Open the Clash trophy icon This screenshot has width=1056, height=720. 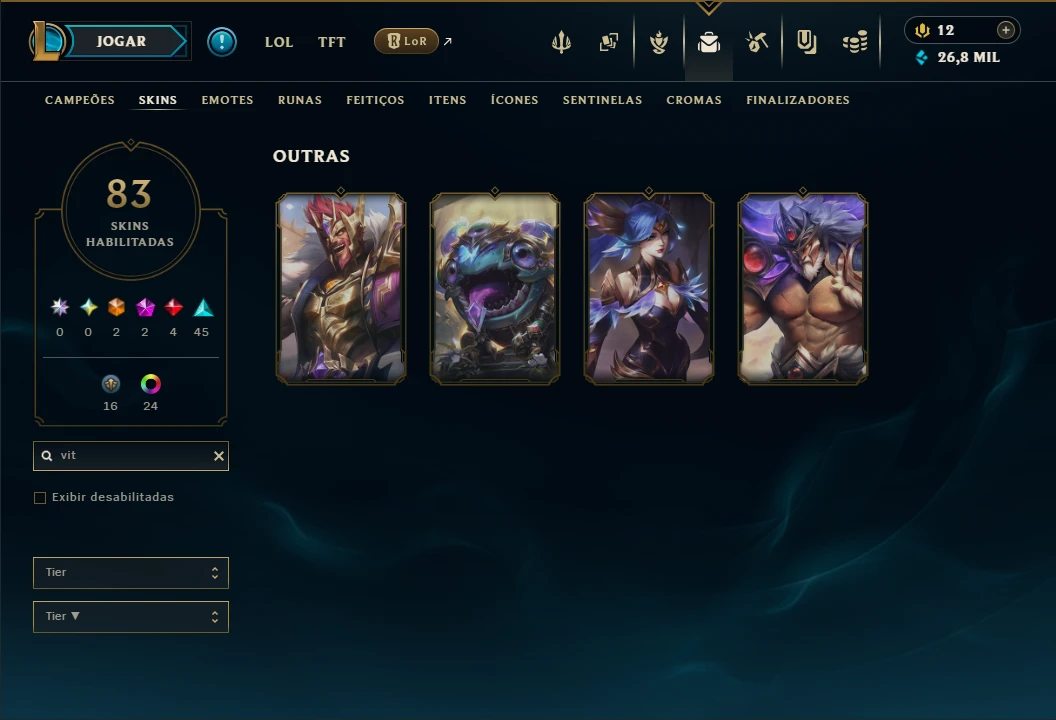561,42
